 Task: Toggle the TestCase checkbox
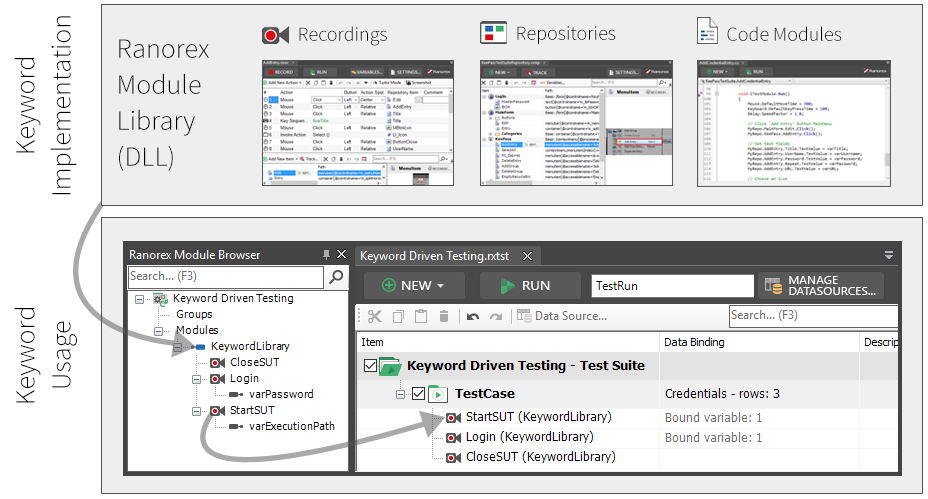click(418, 393)
